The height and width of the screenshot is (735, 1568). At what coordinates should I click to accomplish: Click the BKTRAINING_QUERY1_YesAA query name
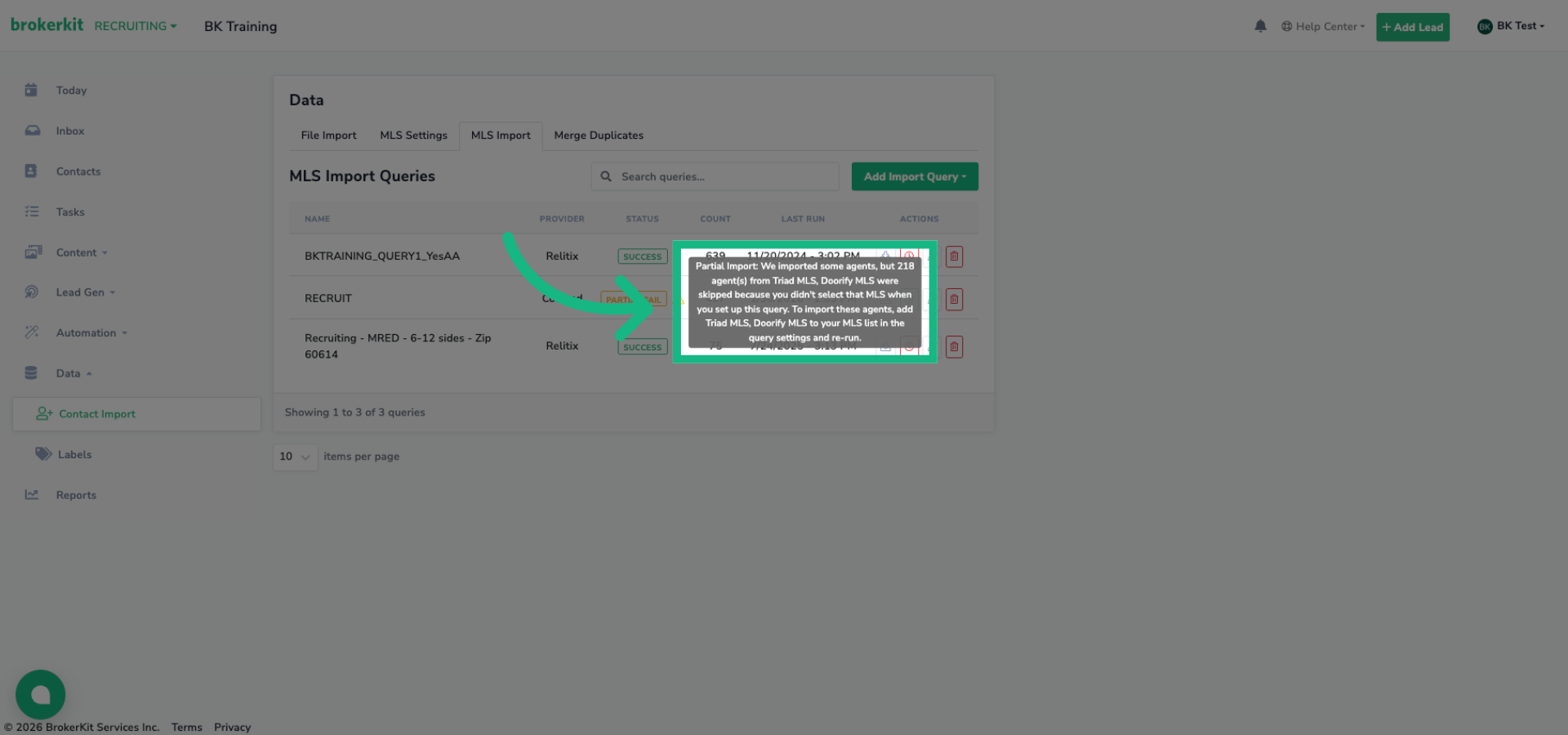[382, 256]
